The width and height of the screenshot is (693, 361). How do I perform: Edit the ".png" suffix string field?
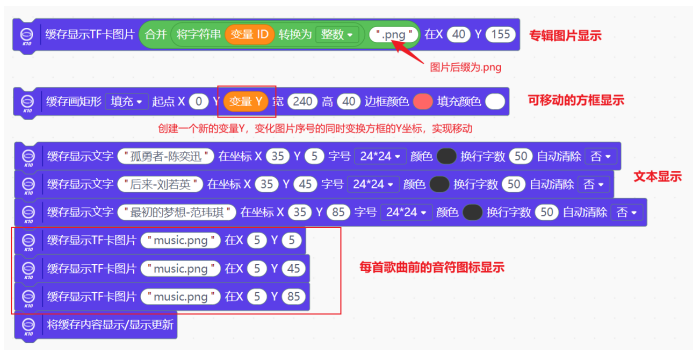pos(393,34)
